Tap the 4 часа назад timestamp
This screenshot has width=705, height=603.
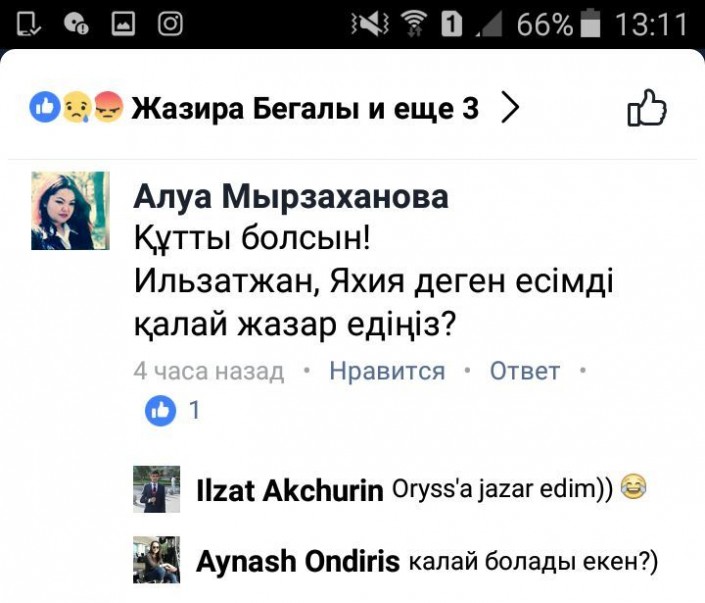[209, 371]
